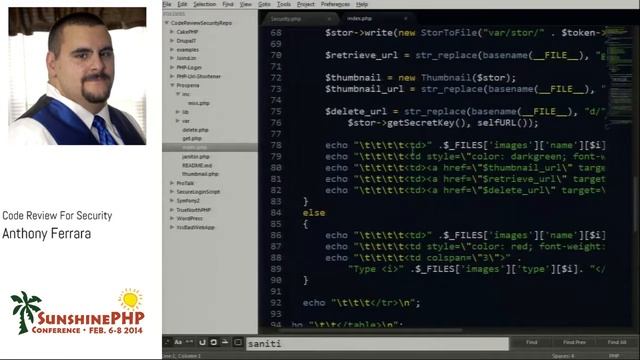Viewport: 640px width, 360px height.
Task: Expand the PHP-Url-Shortener folder
Action: tap(172, 76)
